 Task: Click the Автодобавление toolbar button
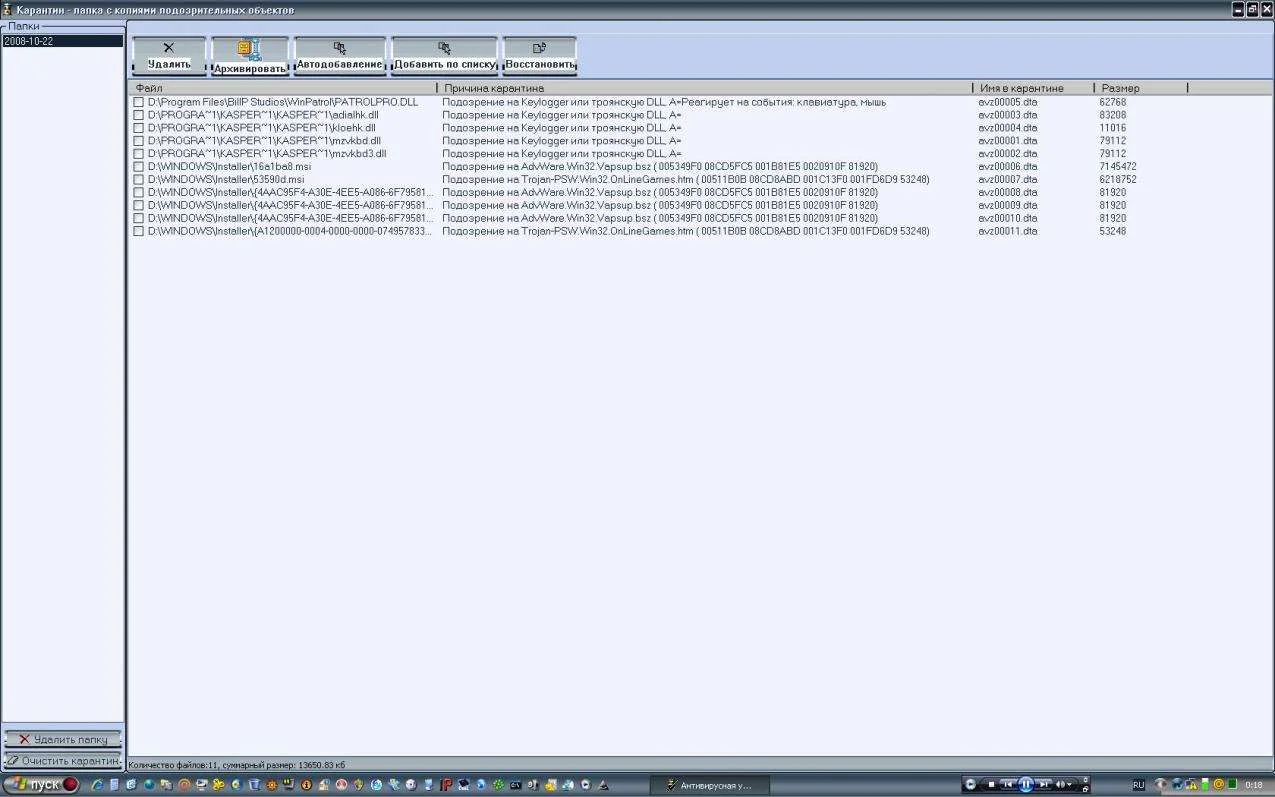coord(340,56)
